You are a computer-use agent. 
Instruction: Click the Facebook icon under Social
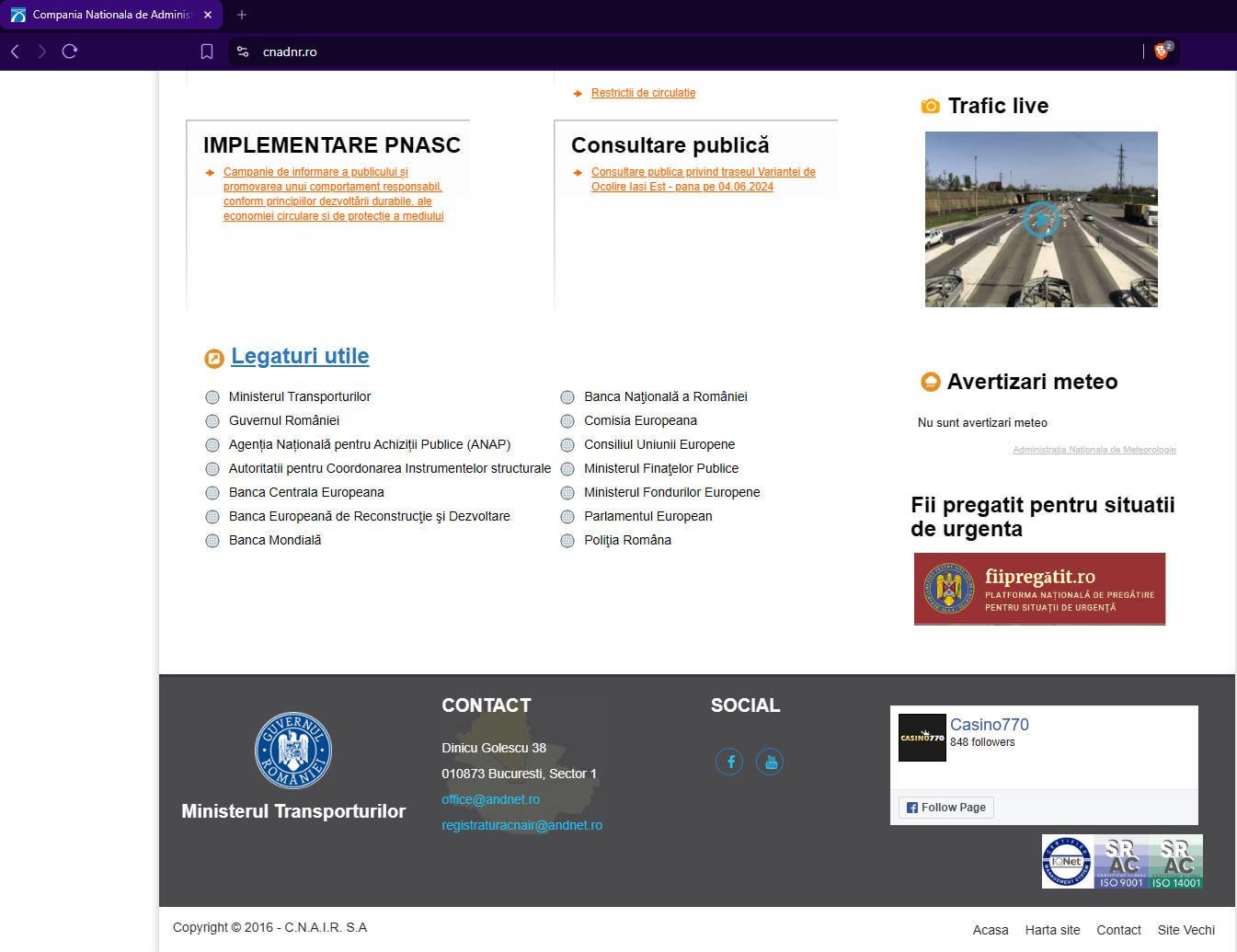pos(729,762)
